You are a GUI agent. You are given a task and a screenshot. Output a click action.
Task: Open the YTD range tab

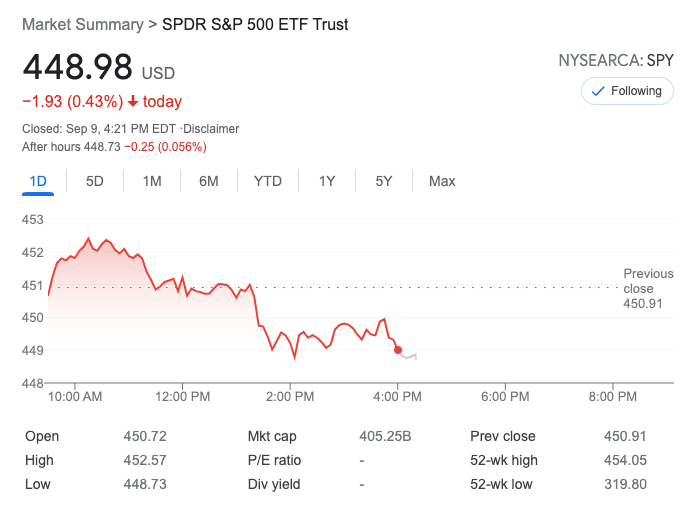(x=268, y=181)
